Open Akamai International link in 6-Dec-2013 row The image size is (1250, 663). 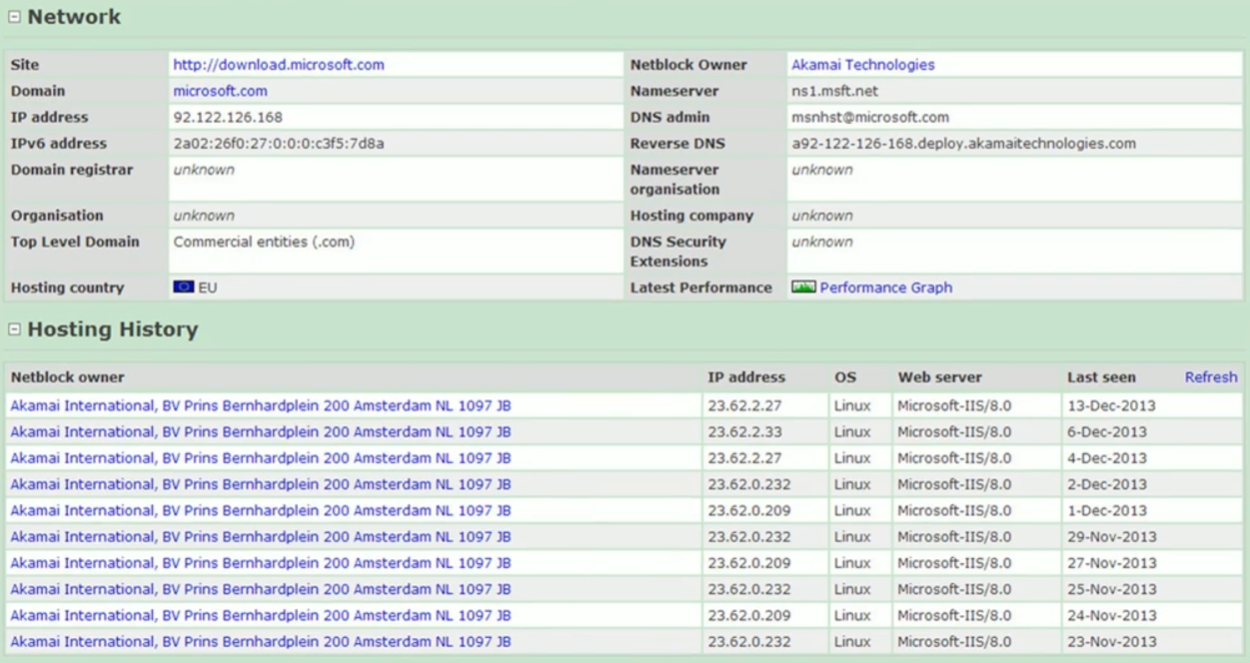click(x=261, y=432)
